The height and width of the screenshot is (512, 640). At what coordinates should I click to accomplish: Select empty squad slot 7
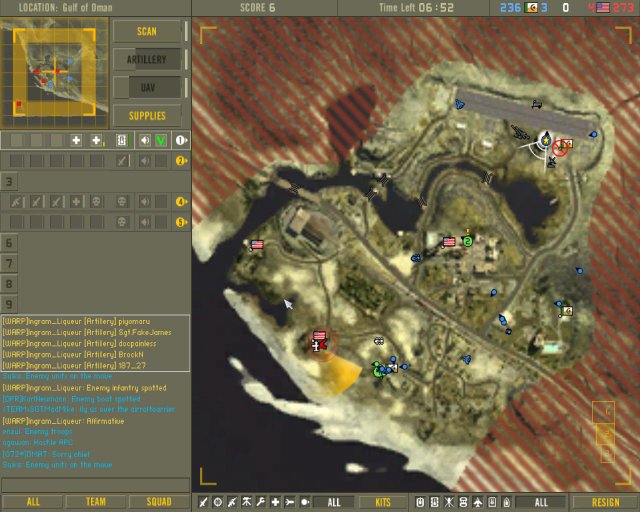coord(9,264)
